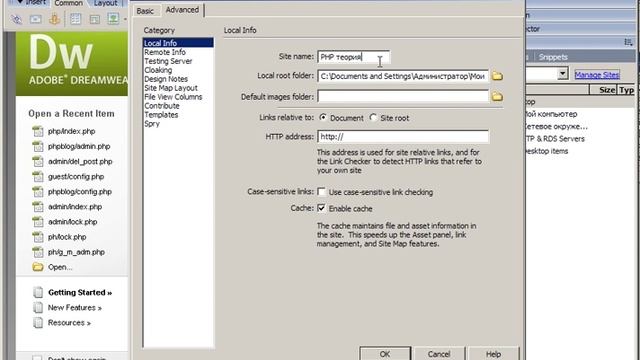This screenshot has height=360, width=640.
Task: Click into the HTTP address field
Action: (x=403, y=137)
